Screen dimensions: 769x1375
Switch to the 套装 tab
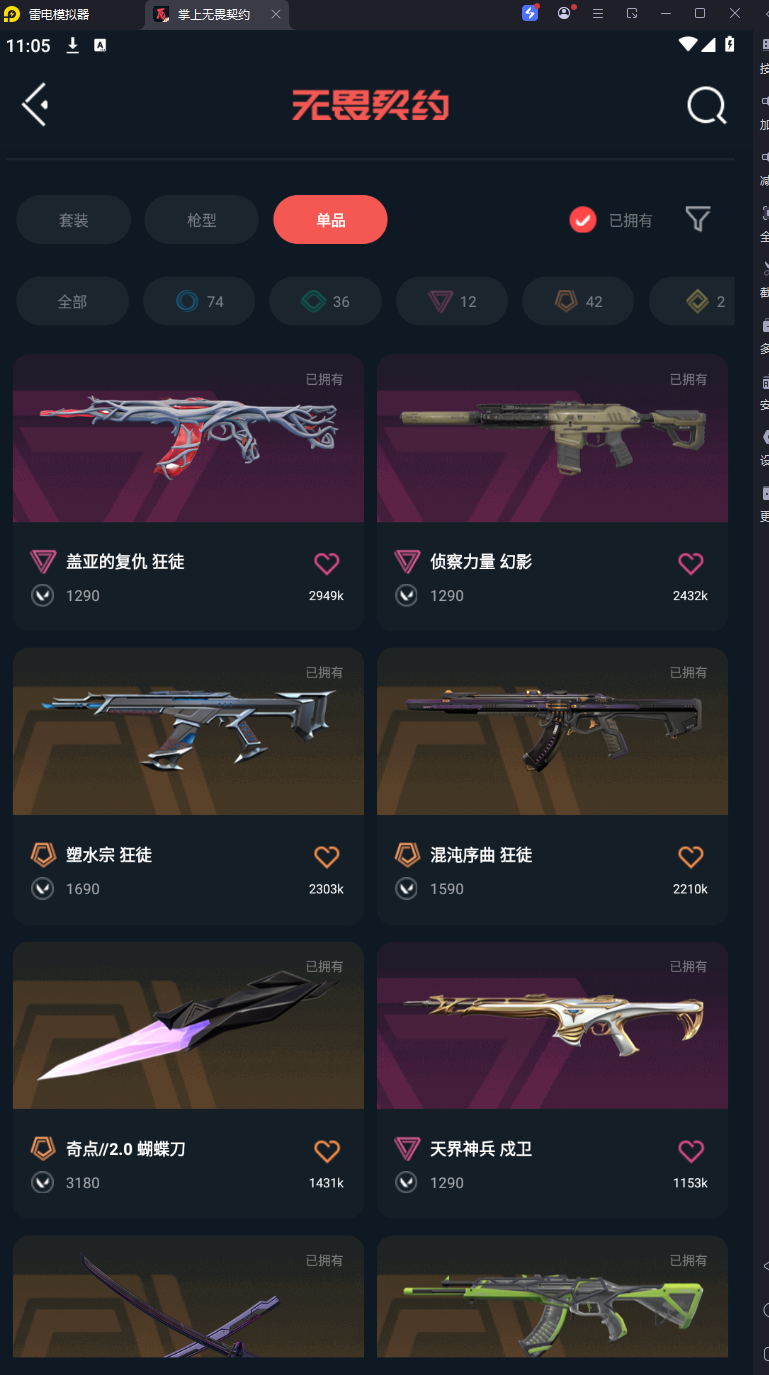(x=74, y=220)
